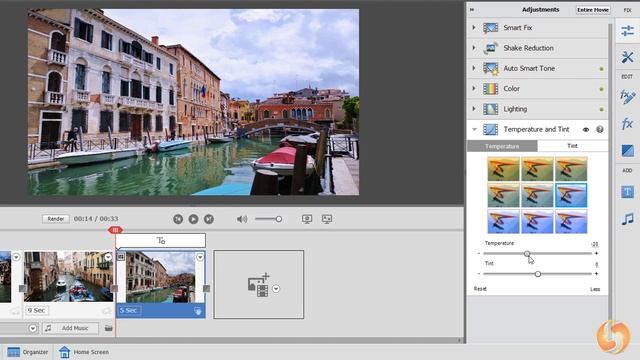Click the red playhead timeline marker

tap(115, 230)
